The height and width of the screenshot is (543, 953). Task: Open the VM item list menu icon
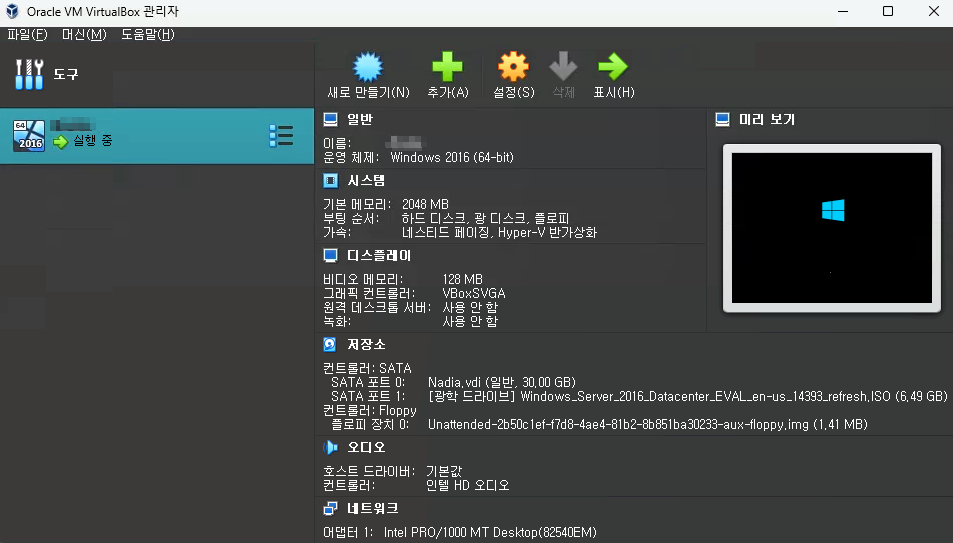coord(281,136)
